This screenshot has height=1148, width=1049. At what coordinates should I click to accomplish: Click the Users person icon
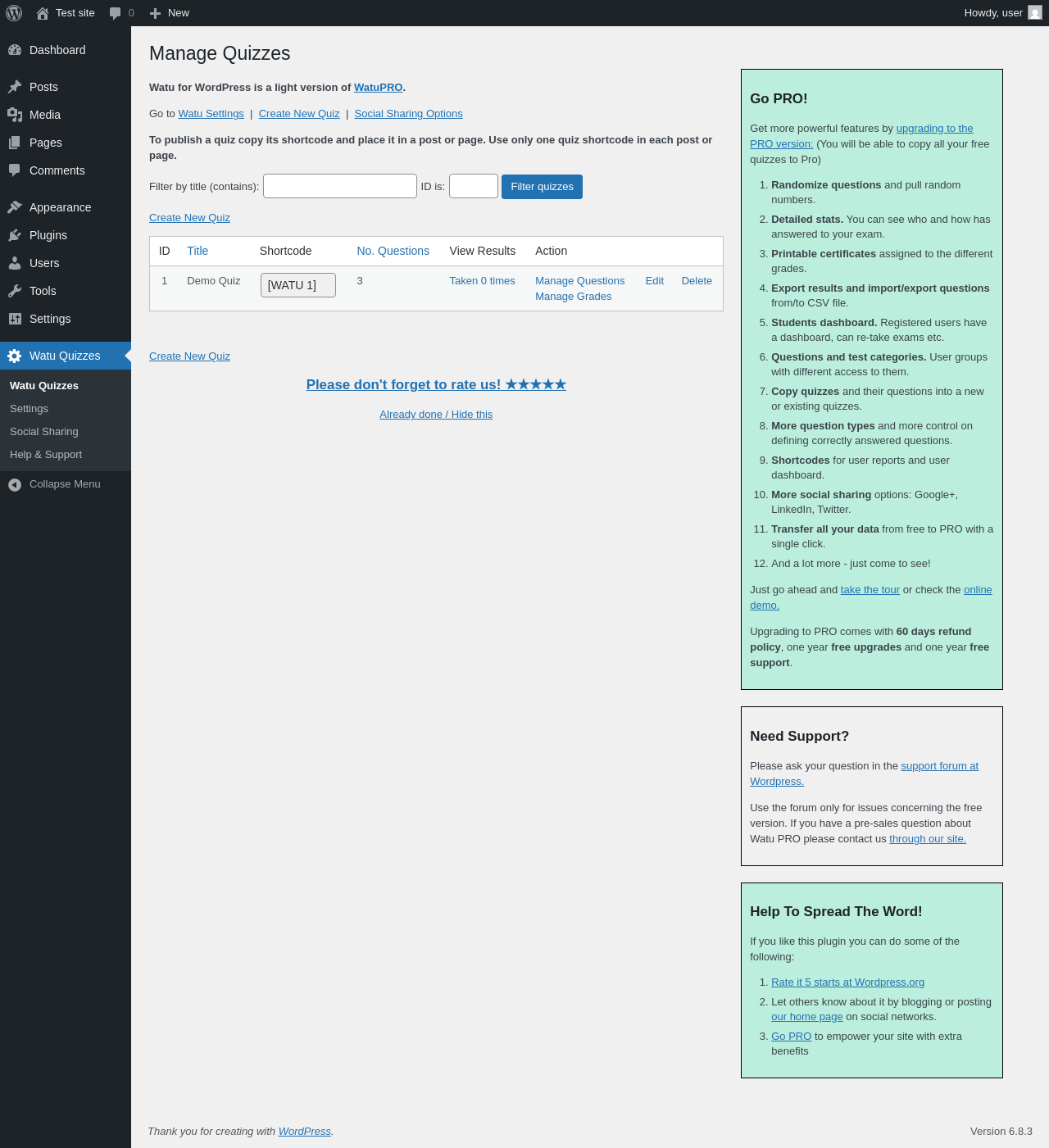[x=15, y=263]
